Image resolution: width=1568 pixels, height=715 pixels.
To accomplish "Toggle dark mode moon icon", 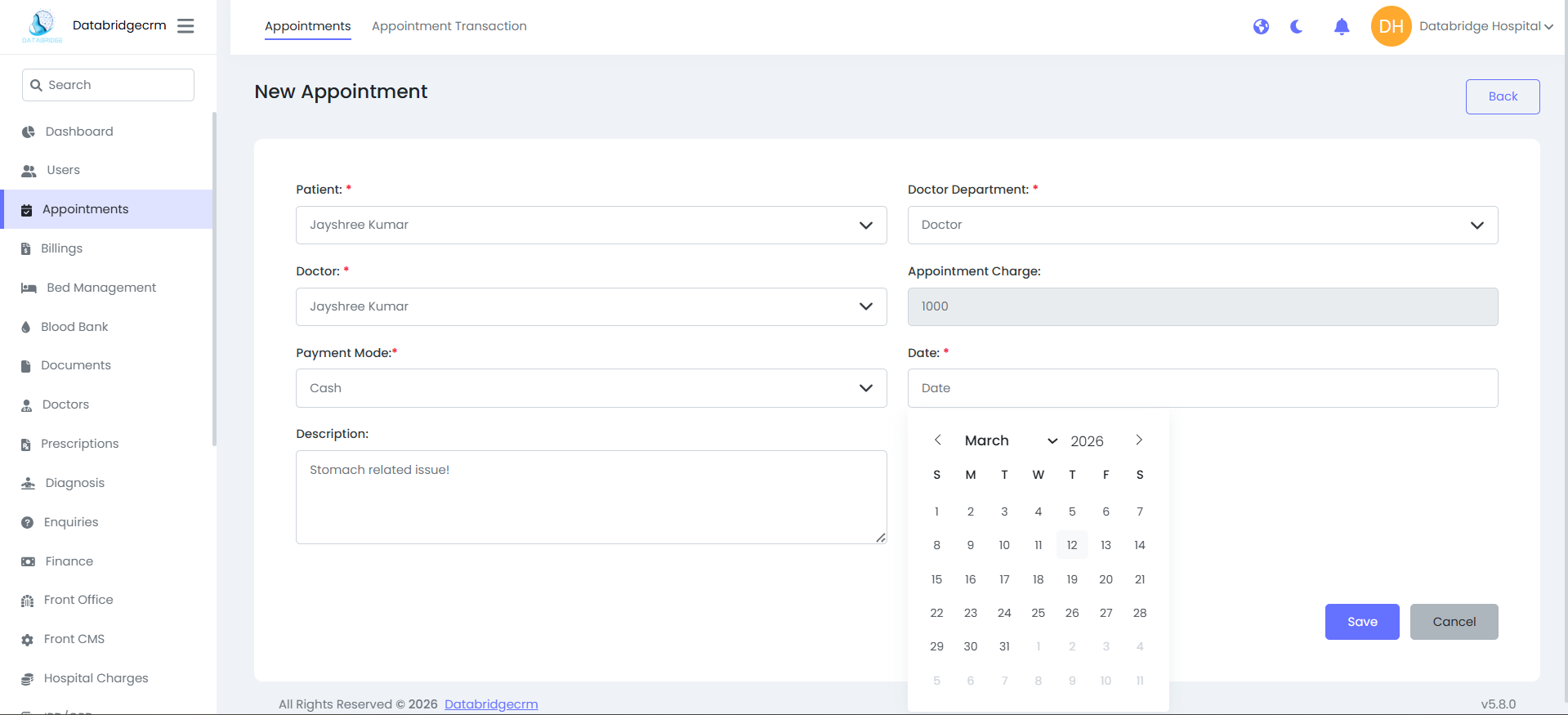I will pyautogui.click(x=1297, y=26).
